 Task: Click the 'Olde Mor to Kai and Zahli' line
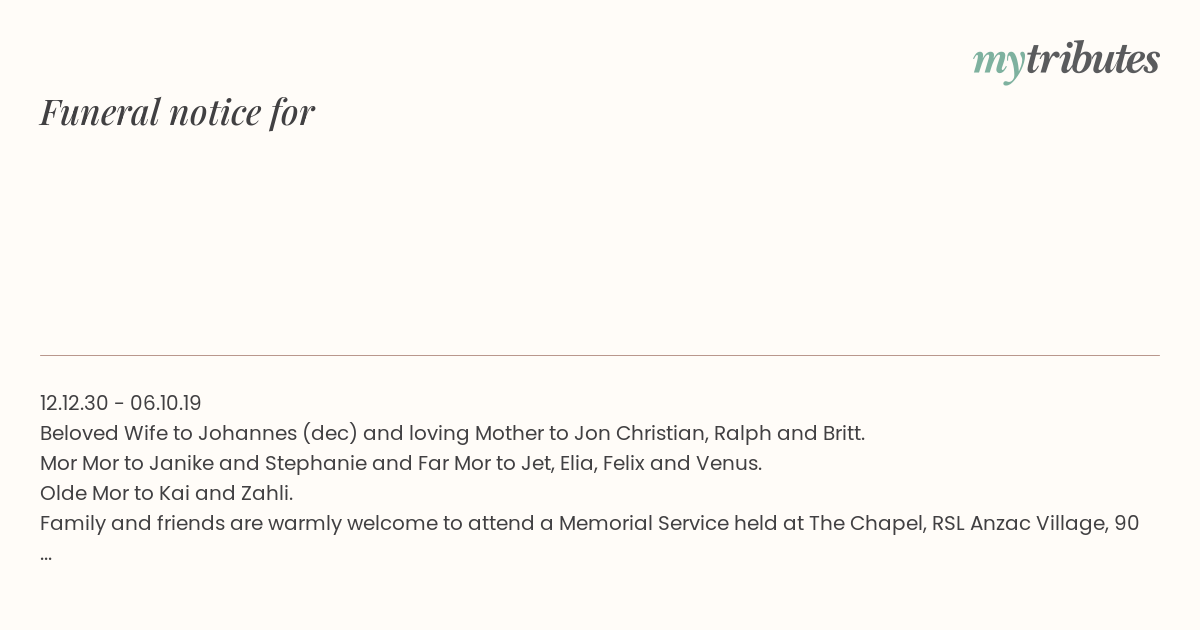coord(166,493)
